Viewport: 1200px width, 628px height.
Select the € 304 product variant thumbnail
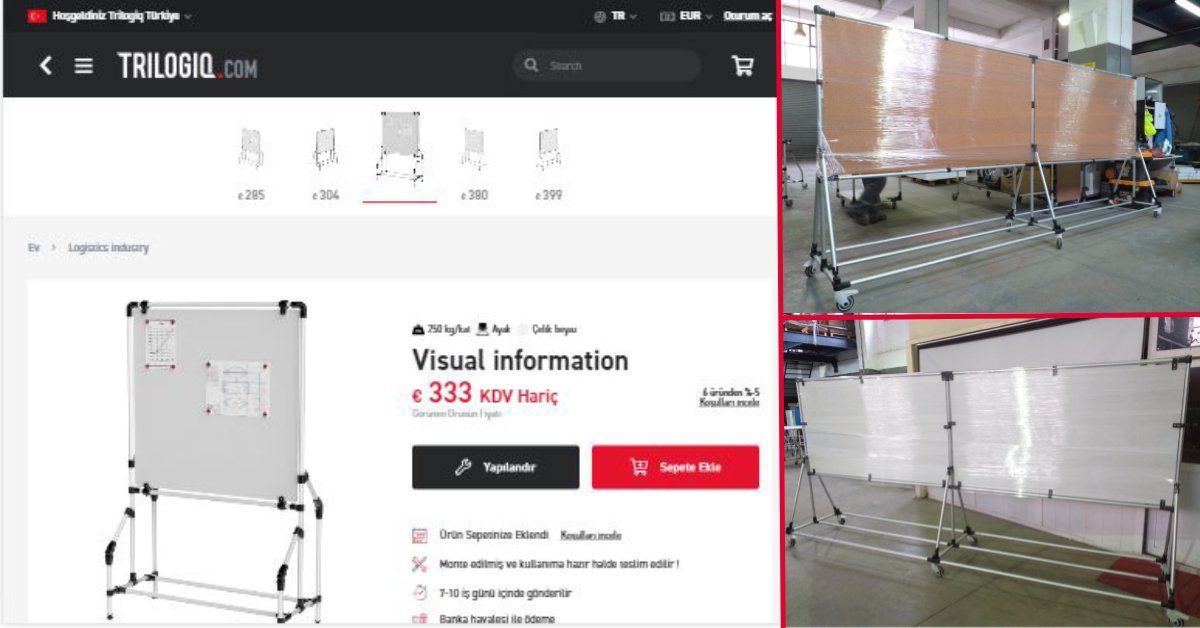tap(325, 164)
